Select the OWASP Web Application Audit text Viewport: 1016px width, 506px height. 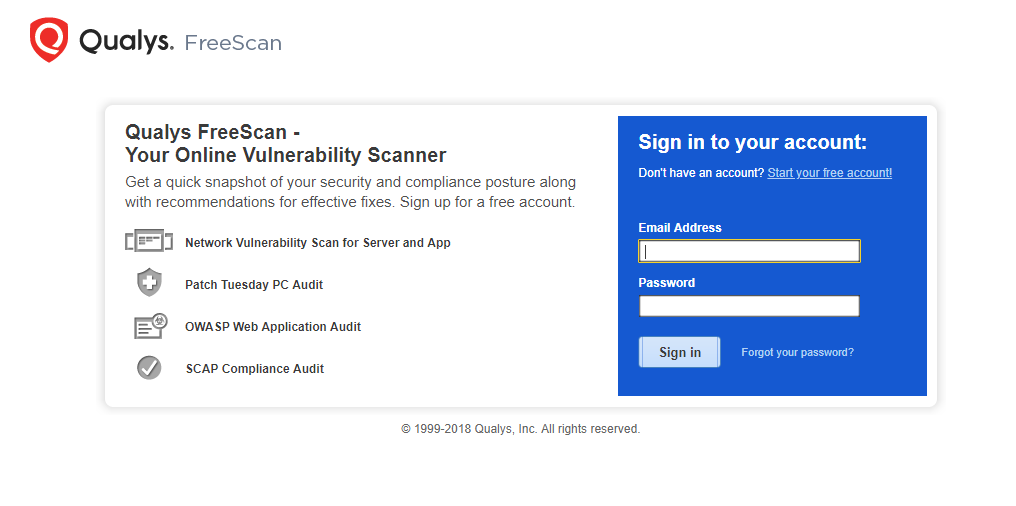coord(273,327)
